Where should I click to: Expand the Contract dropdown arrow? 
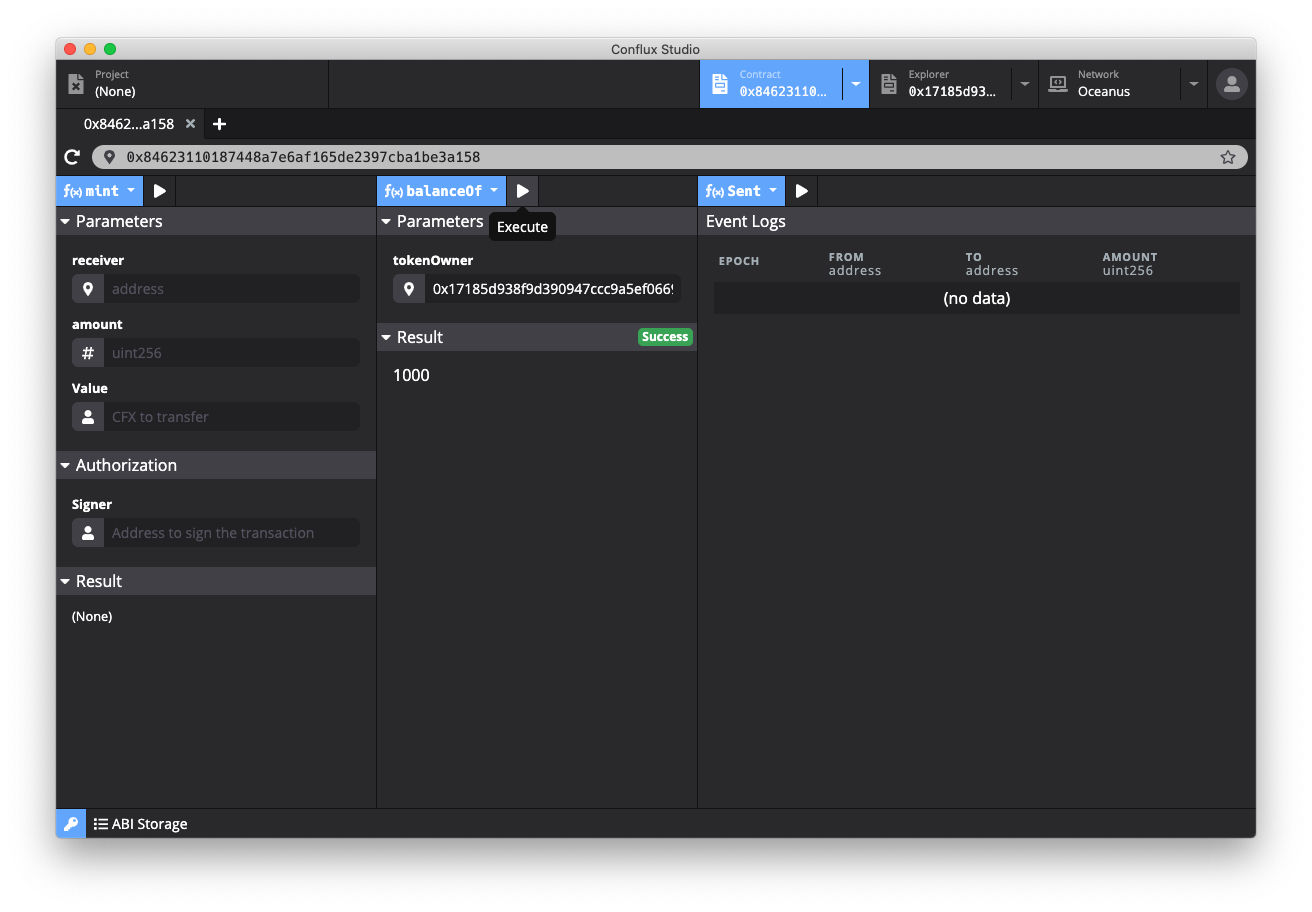856,84
